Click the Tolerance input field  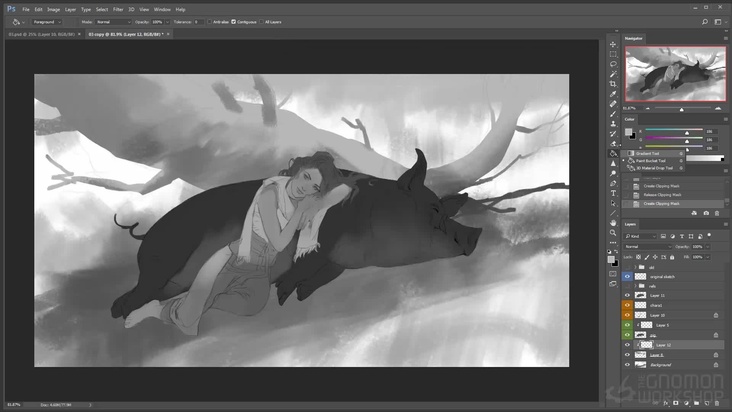[198, 22]
